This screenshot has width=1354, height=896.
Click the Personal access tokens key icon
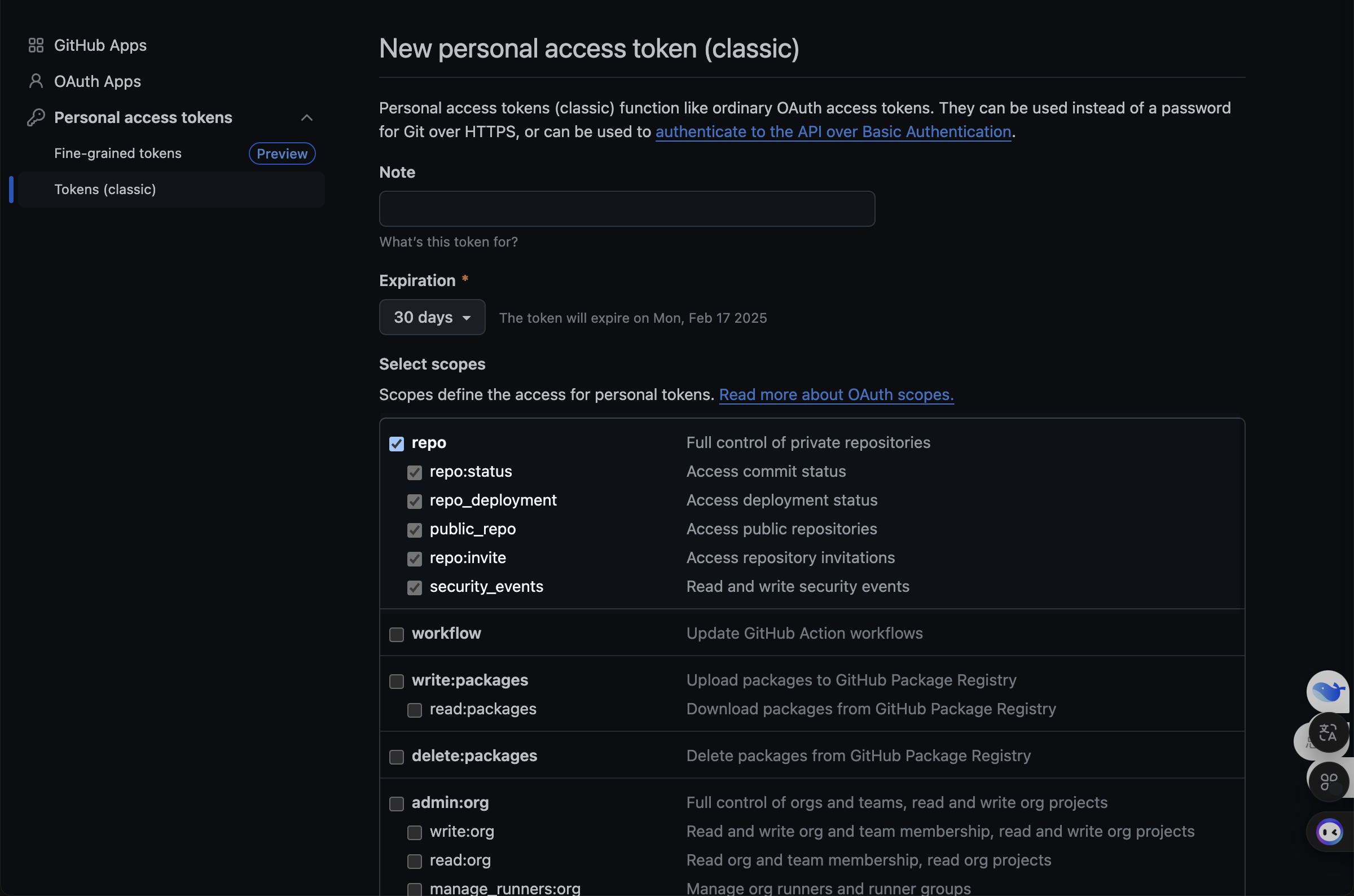(36, 118)
